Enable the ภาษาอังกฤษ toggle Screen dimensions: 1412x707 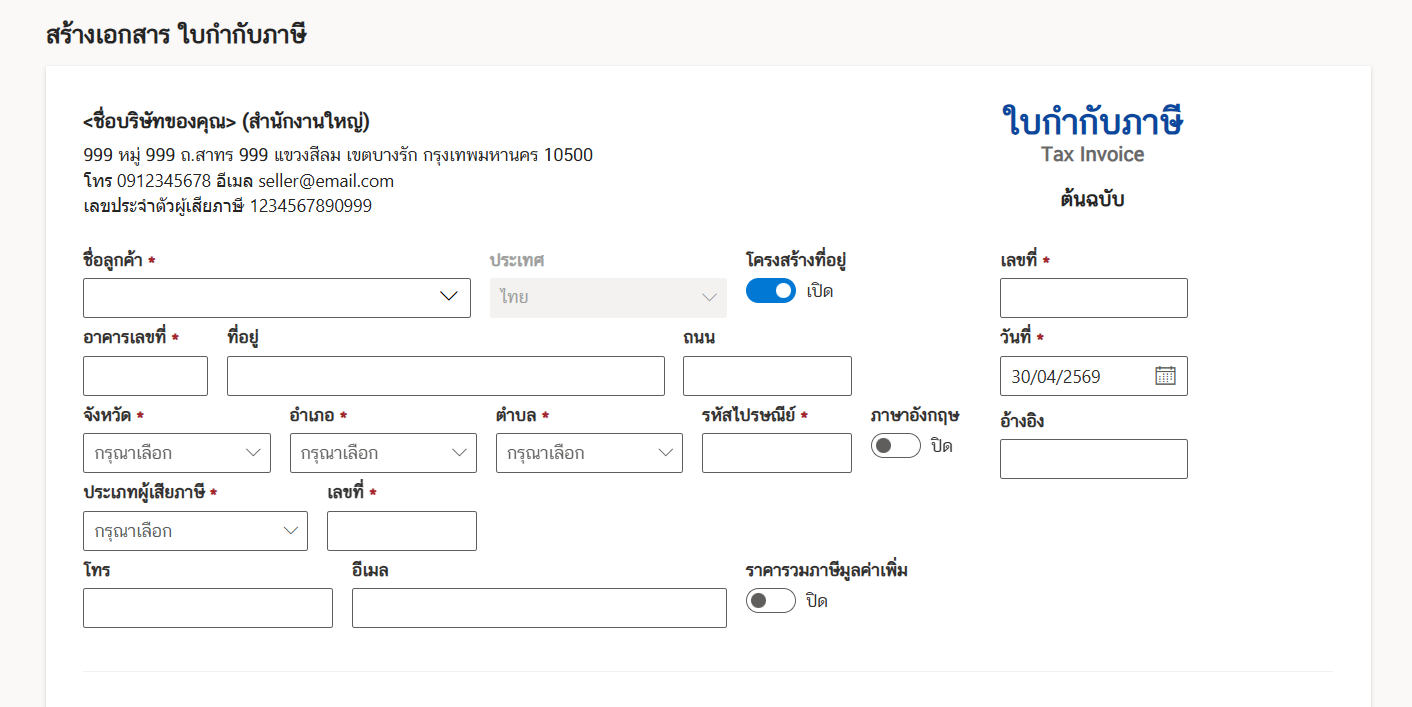point(895,446)
